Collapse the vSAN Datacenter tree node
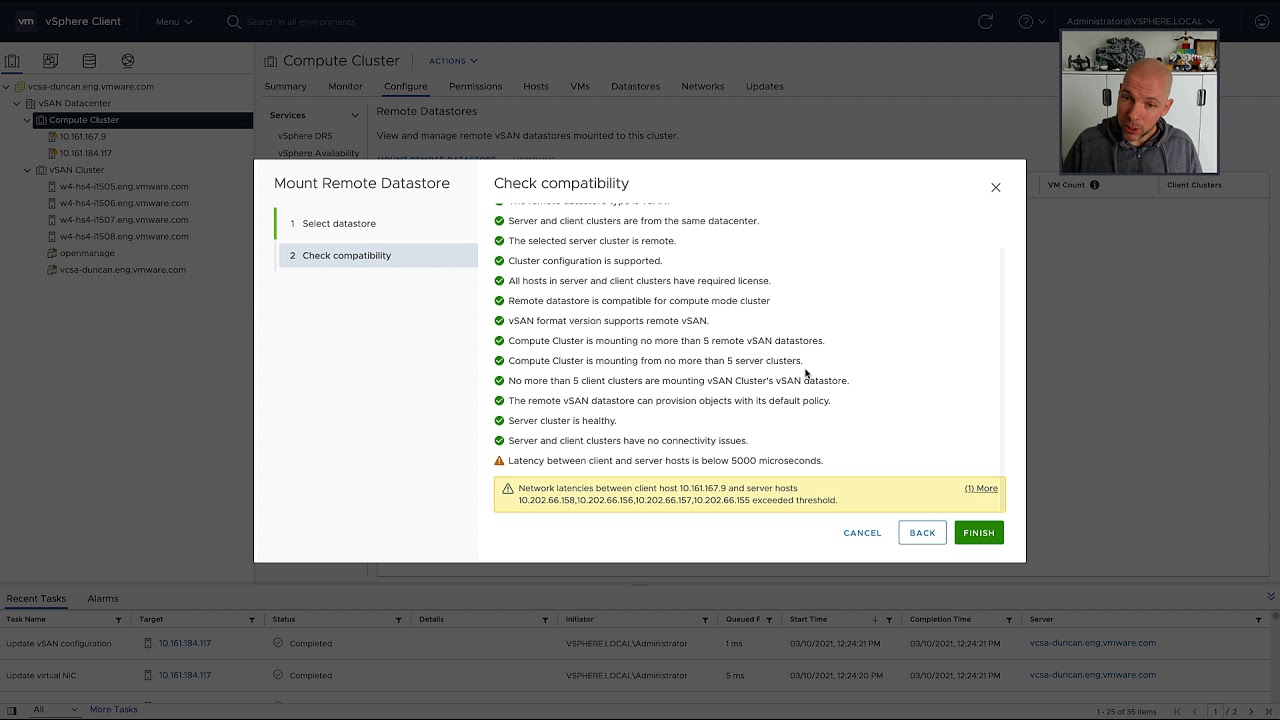The height and width of the screenshot is (720, 1280). pyautogui.click(x=17, y=103)
